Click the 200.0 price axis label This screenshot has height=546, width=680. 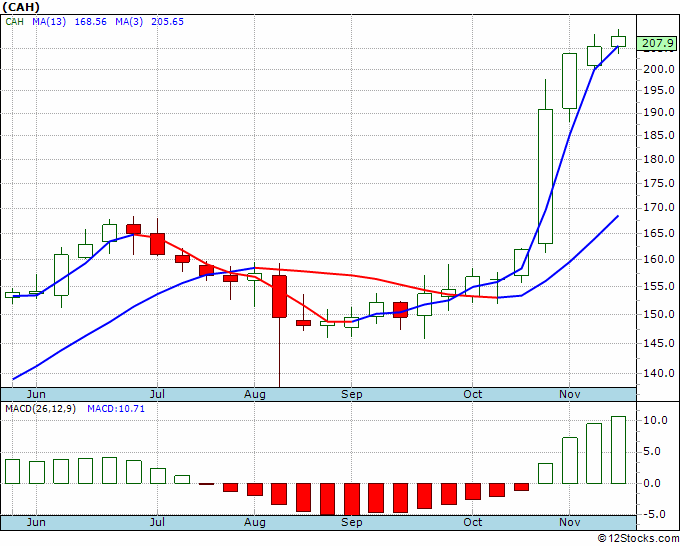click(x=658, y=69)
